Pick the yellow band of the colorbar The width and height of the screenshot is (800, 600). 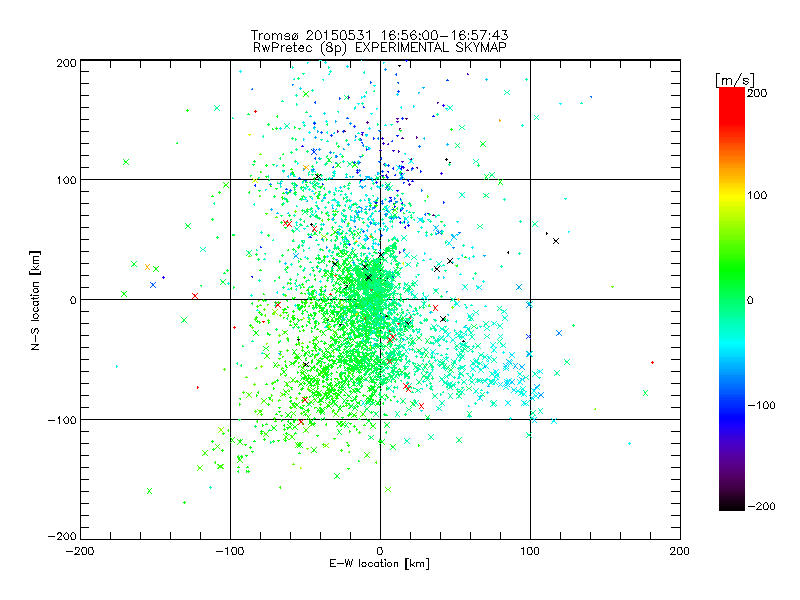coord(732,195)
